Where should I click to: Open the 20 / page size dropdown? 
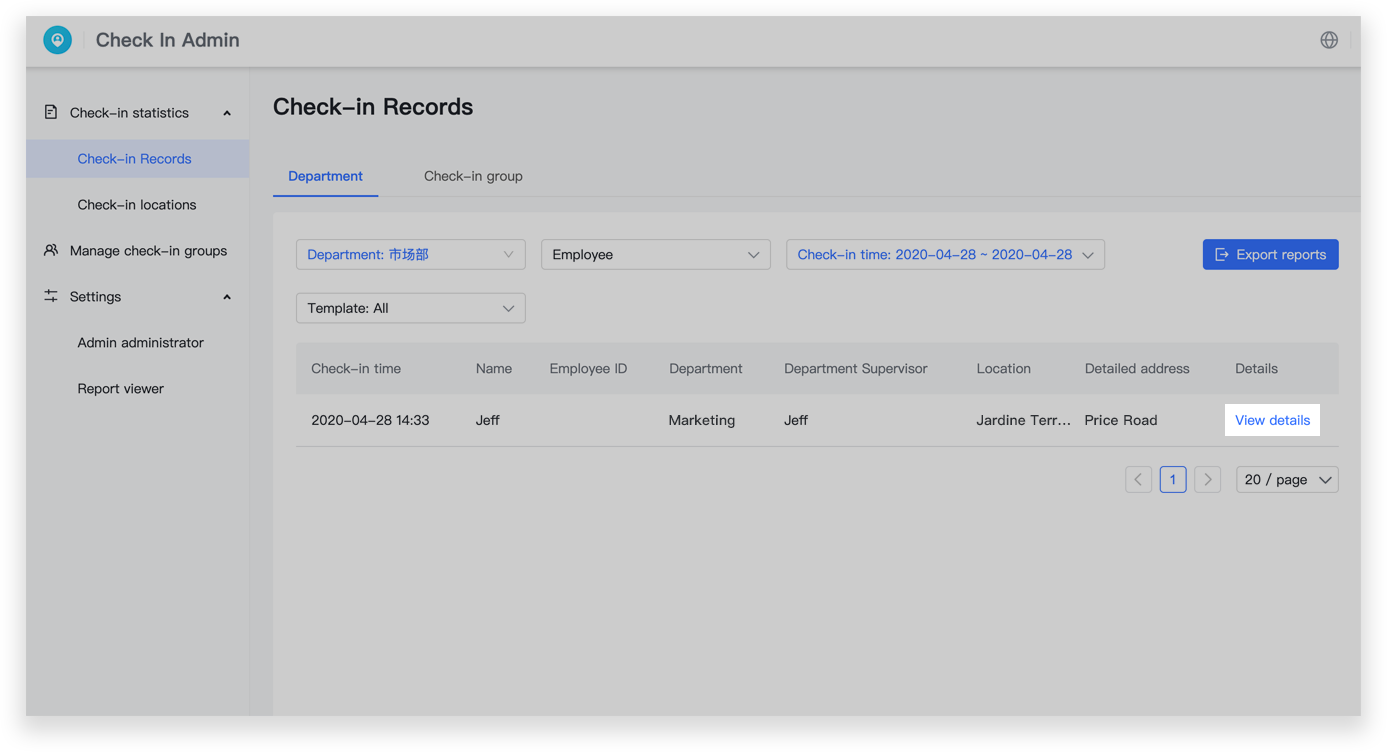point(1287,480)
